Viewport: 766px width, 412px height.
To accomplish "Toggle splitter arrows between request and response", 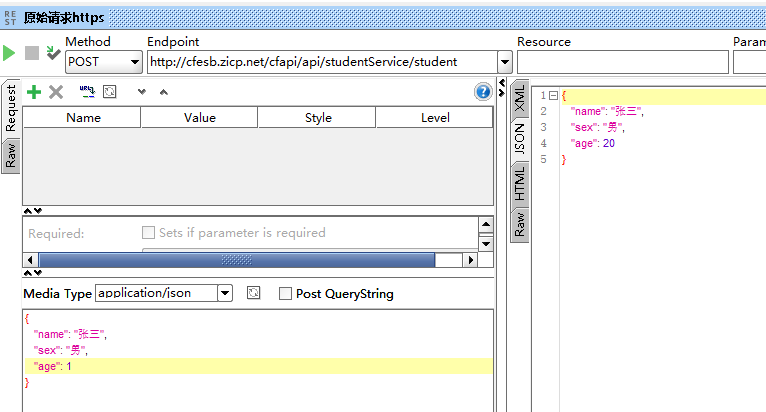I will pos(502,88).
